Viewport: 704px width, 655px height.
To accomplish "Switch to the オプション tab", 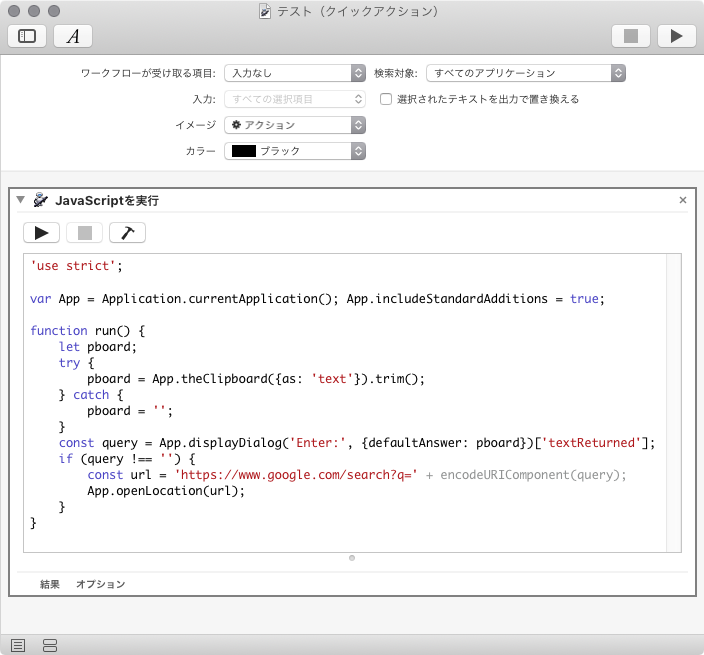I will 101,584.
